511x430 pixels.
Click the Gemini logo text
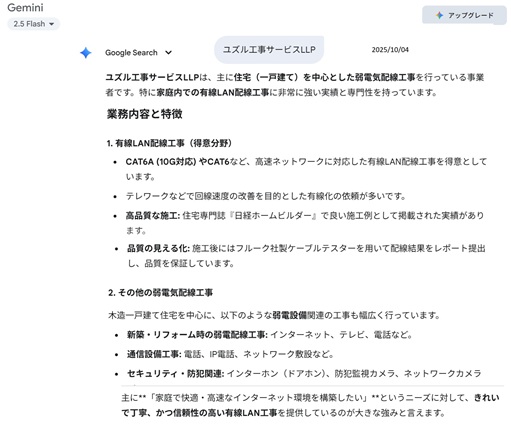tap(25, 8)
